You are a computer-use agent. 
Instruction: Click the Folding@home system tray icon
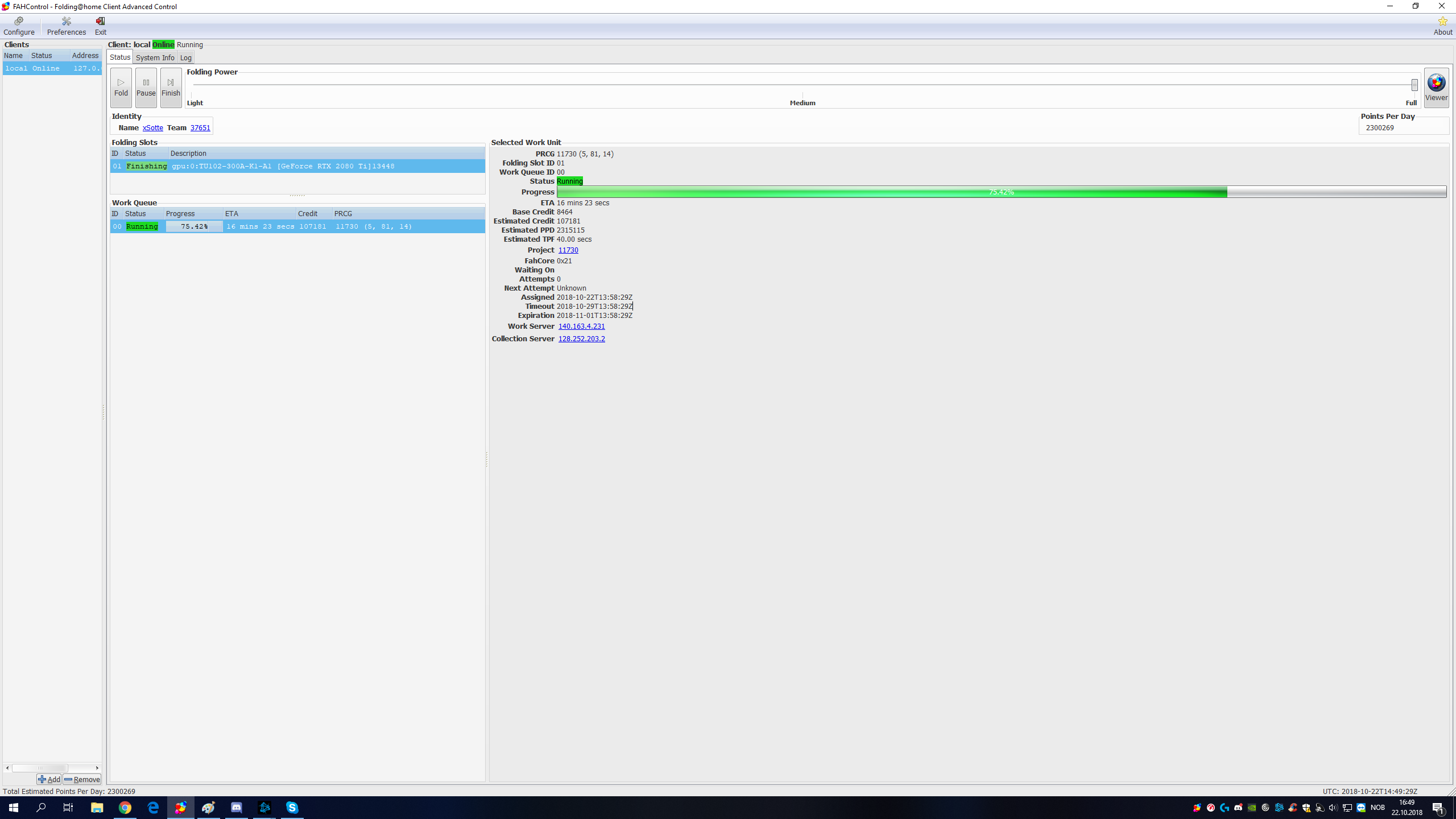[x=1197, y=808]
